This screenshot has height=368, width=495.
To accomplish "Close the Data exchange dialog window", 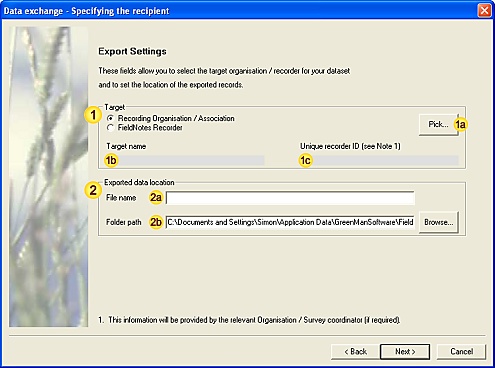I will point(484,10).
